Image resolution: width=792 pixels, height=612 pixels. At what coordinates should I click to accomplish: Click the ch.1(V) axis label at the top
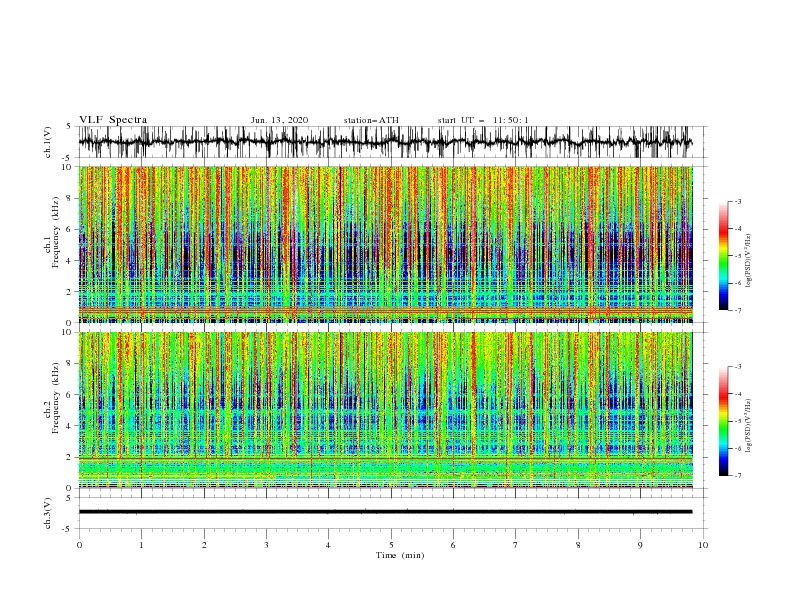click(x=48, y=142)
